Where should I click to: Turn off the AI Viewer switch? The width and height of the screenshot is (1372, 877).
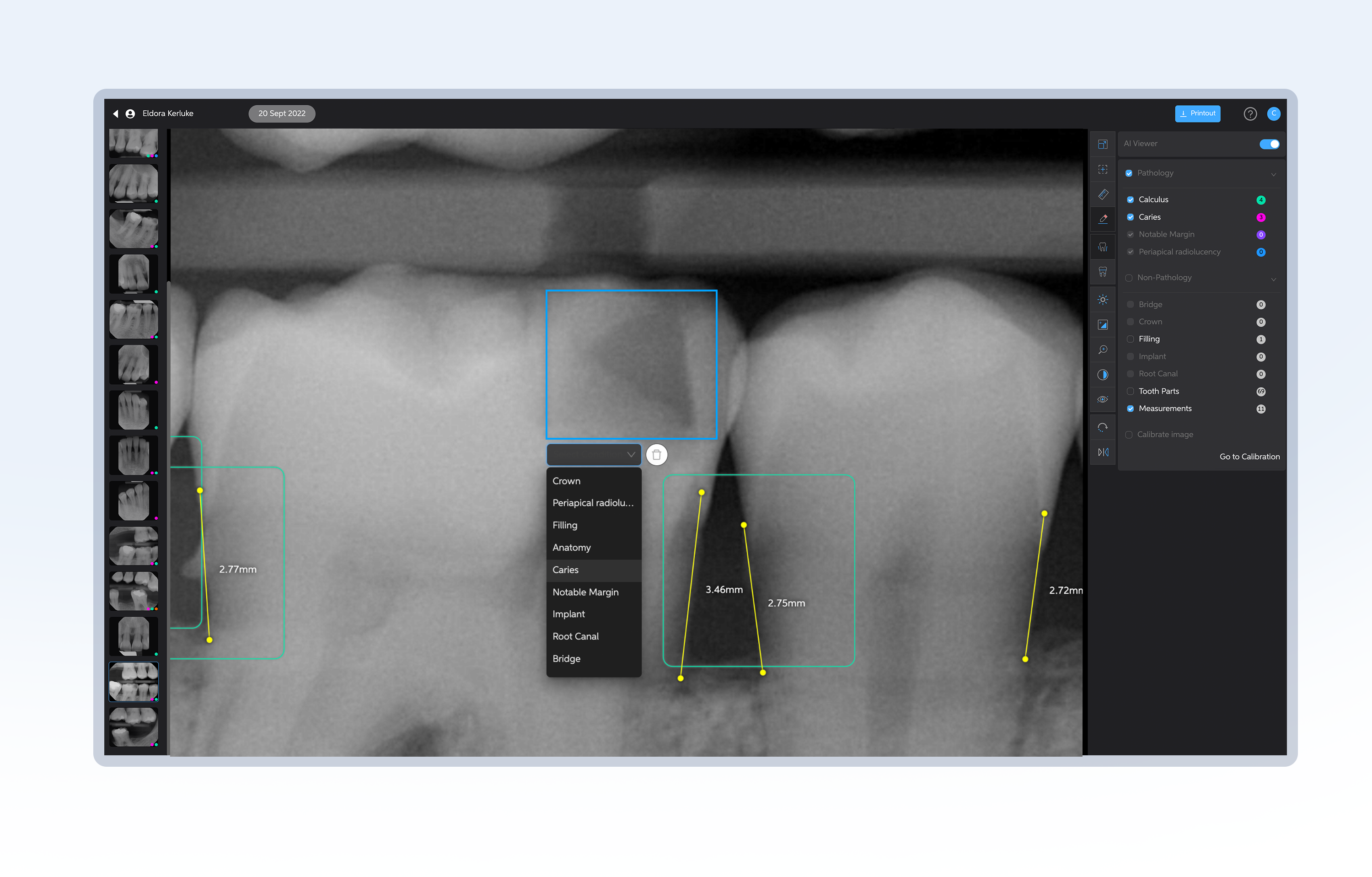[1269, 144]
